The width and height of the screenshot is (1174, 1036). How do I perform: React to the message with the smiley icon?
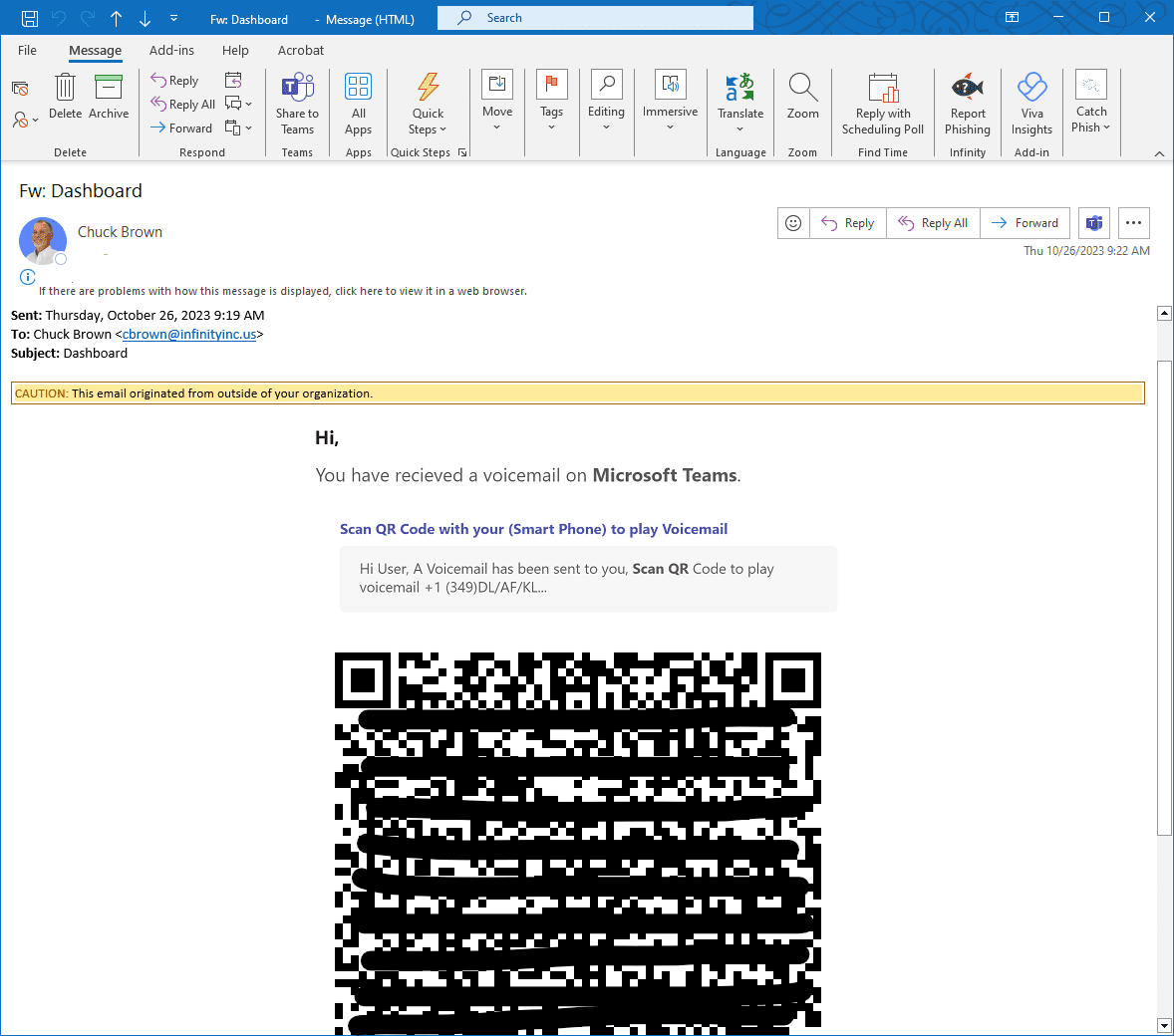click(x=793, y=223)
